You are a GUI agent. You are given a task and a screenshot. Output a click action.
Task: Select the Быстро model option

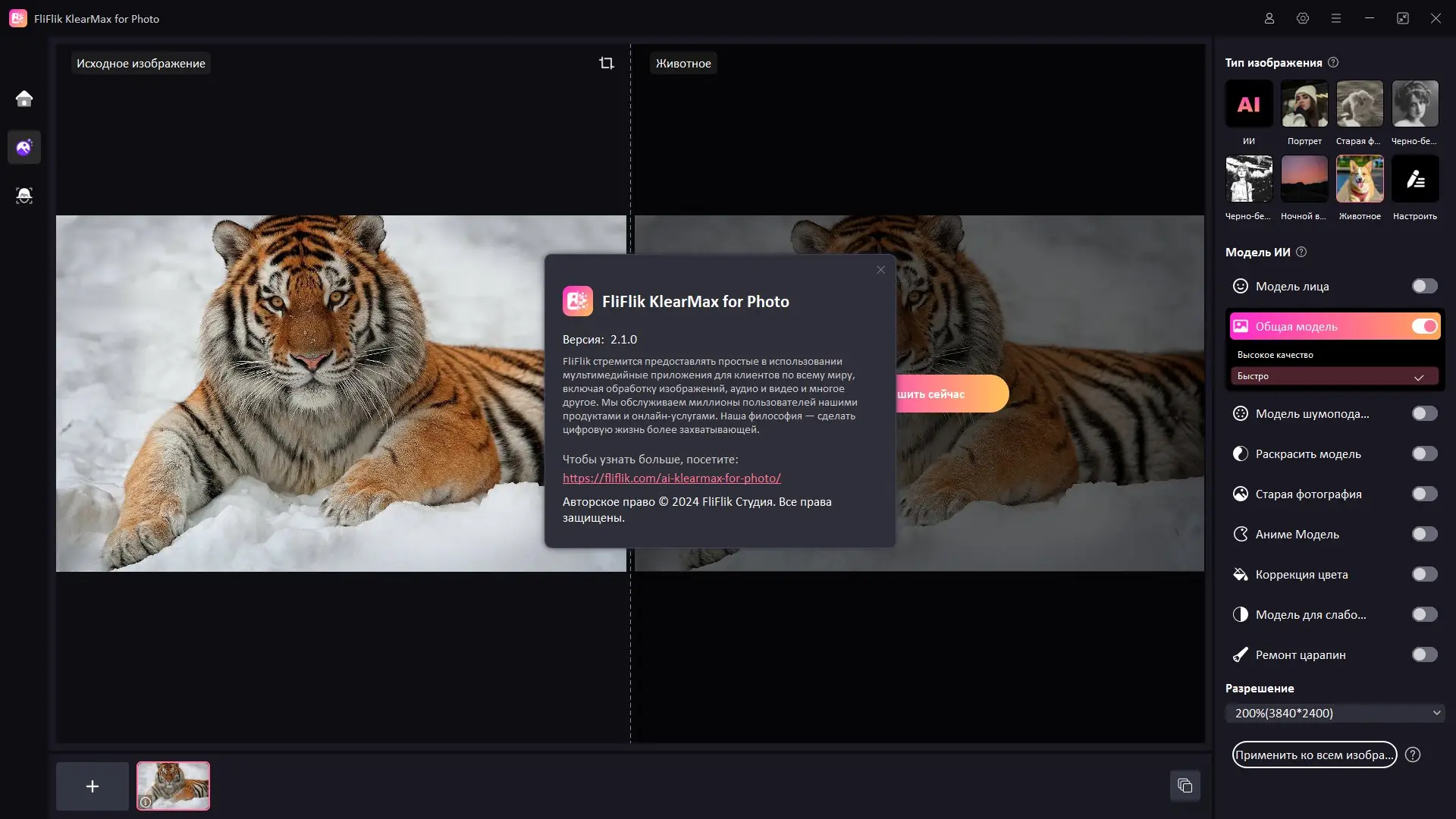pos(1334,376)
